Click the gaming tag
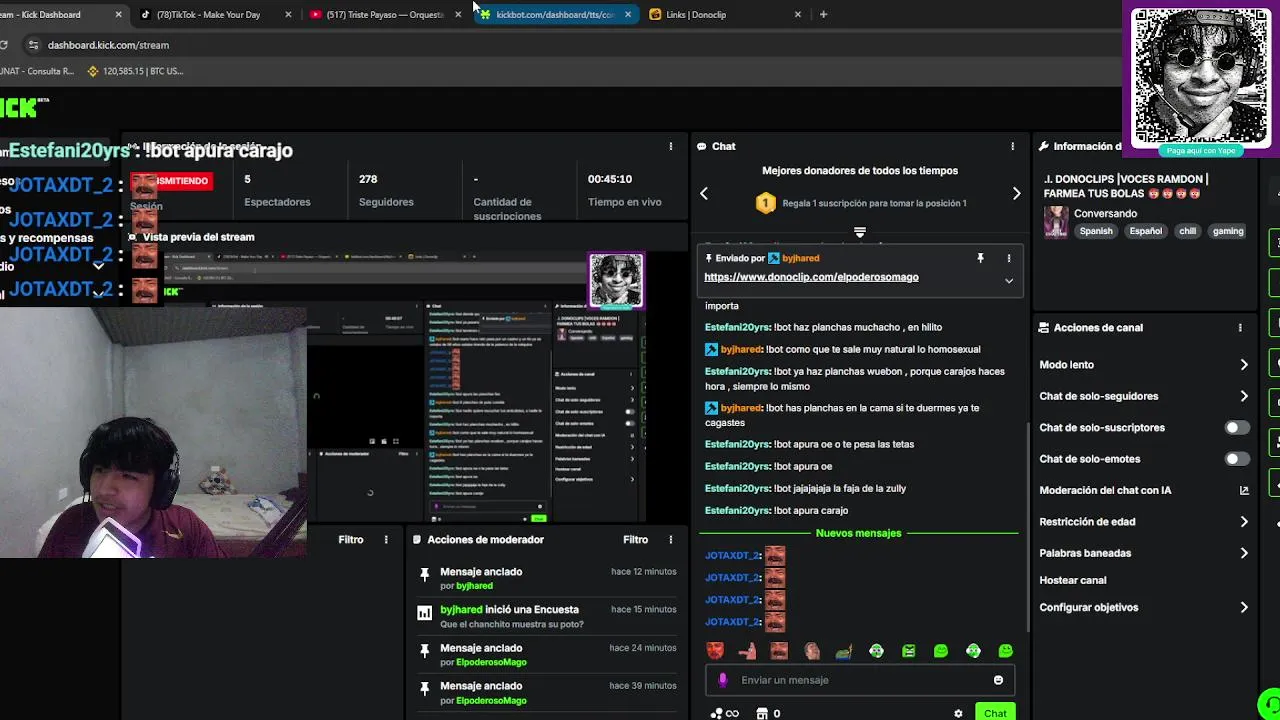1280x720 pixels. pos(1228,231)
